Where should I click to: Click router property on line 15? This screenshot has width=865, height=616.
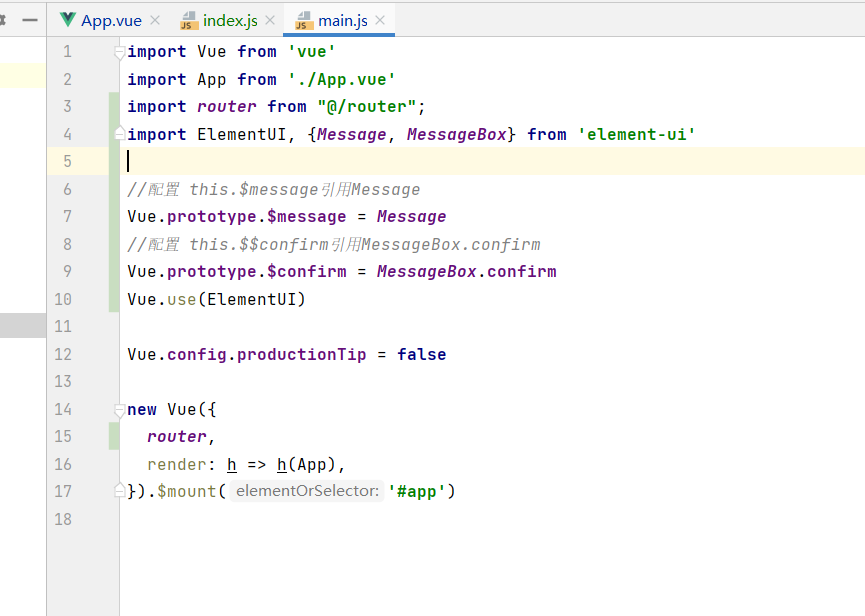pyautogui.click(x=177, y=437)
